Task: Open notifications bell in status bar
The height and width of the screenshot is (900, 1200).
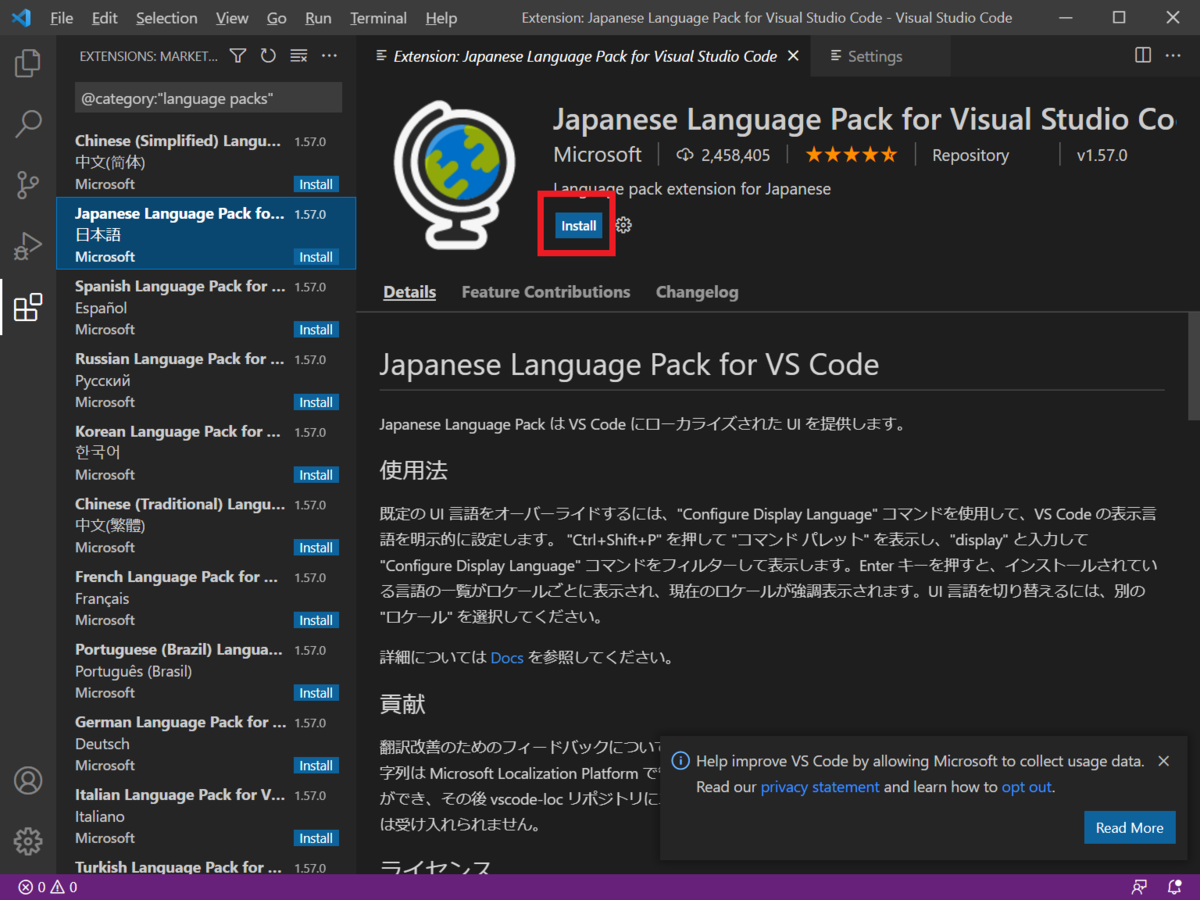Action: pyautogui.click(x=1175, y=887)
